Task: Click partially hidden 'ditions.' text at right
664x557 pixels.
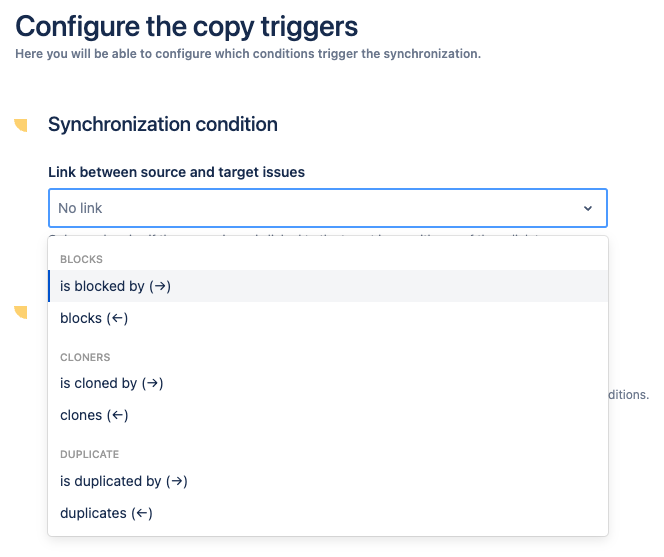Action: 629,395
